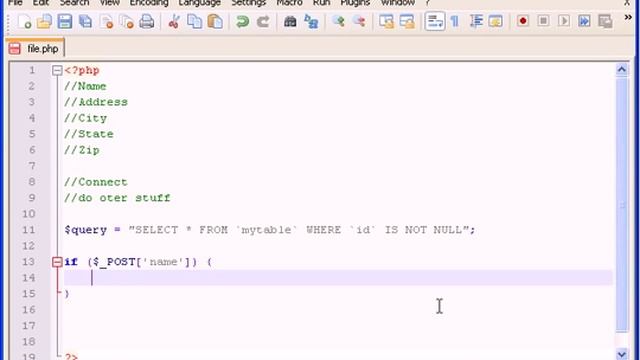Viewport: 640px width, 360px height.
Task: Click the $query SELECT statement line
Action: [x=270, y=230]
